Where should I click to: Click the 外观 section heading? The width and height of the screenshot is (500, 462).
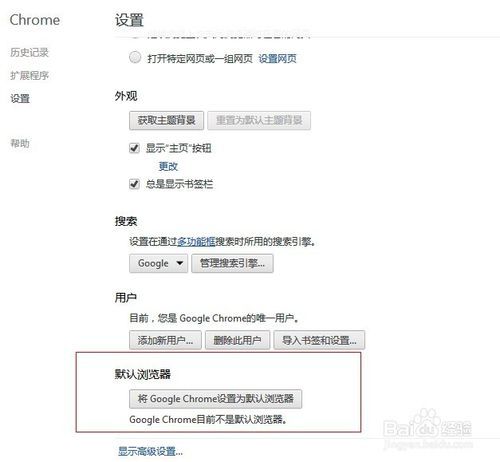point(126,96)
